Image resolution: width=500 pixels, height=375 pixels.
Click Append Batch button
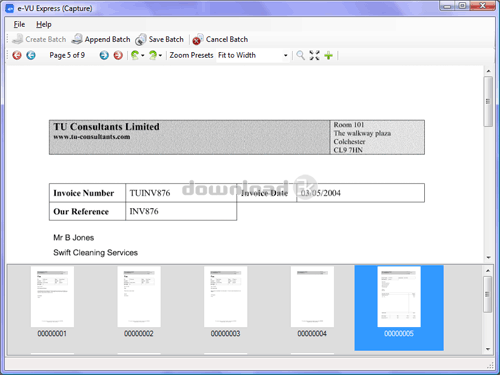tap(101, 39)
